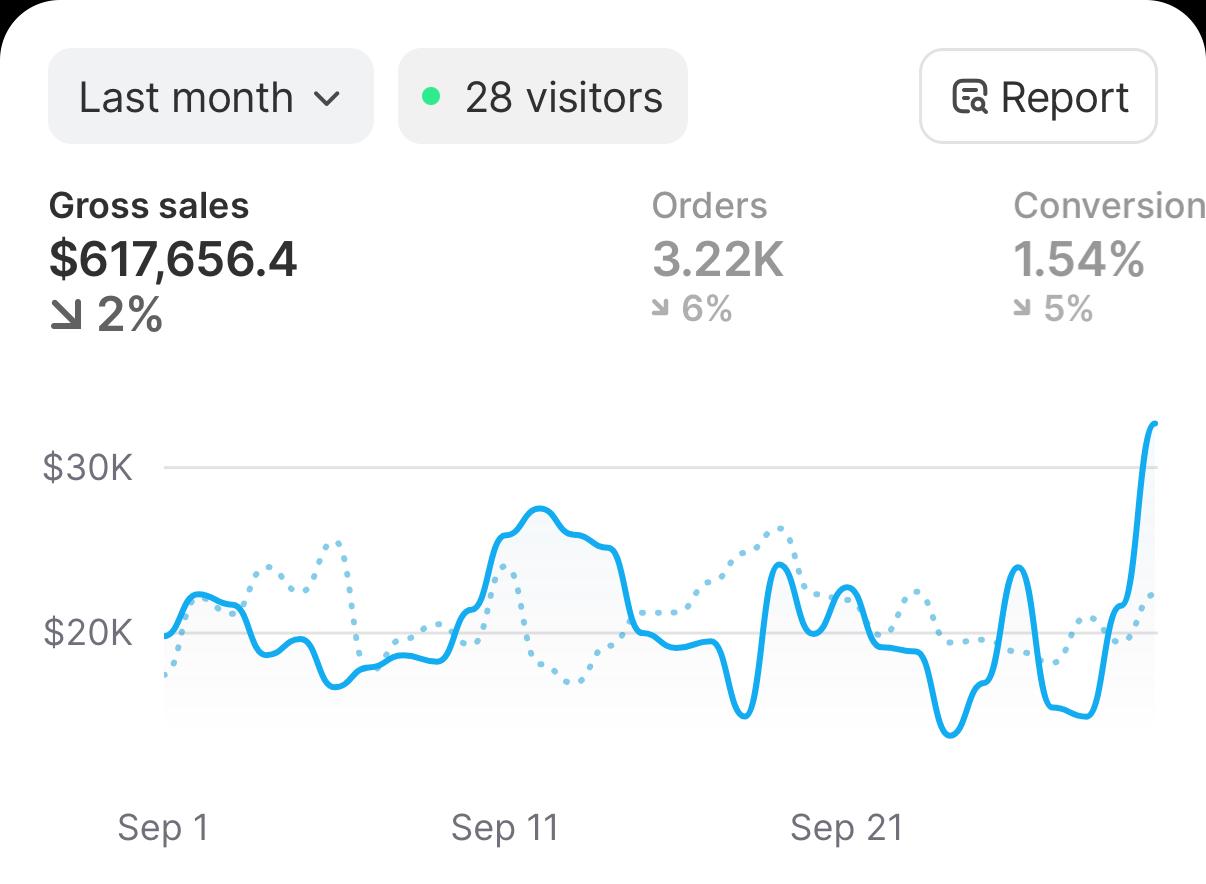Click the $30K axis label
The height and width of the screenshot is (884, 1206).
(88, 467)
